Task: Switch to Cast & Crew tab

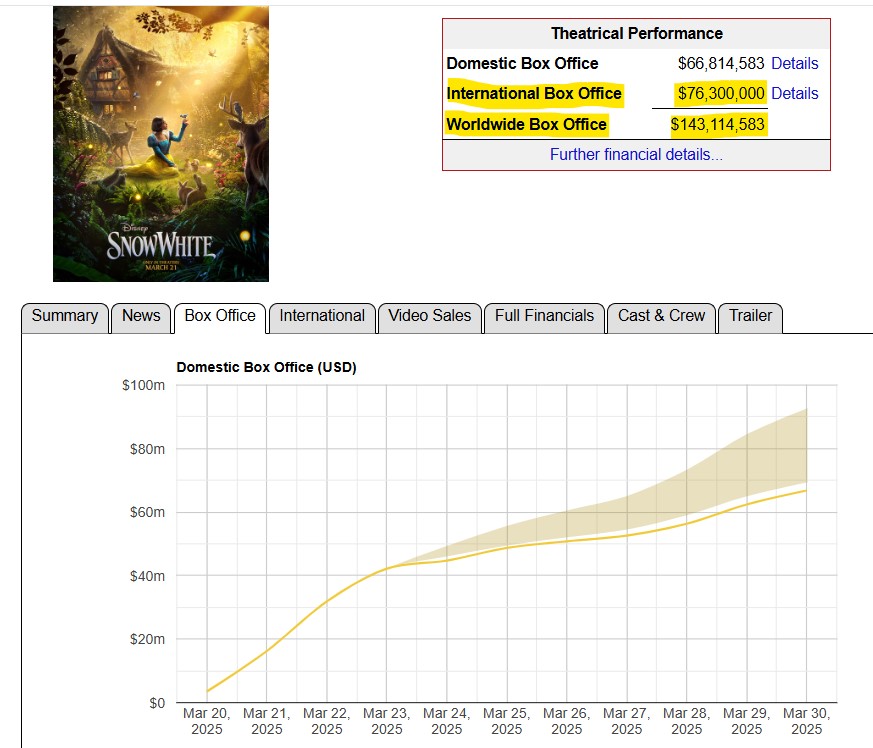Action: pyautogui.click(x=661, y=316)
